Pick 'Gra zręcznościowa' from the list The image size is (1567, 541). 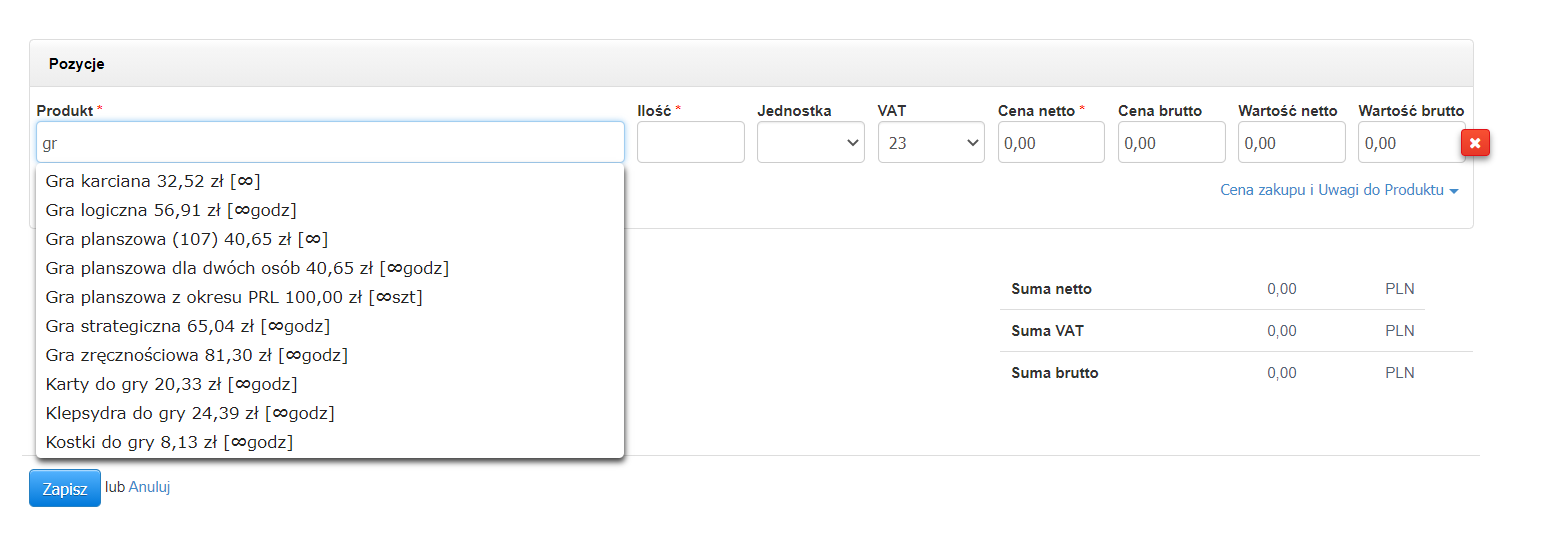pos(197,355)
